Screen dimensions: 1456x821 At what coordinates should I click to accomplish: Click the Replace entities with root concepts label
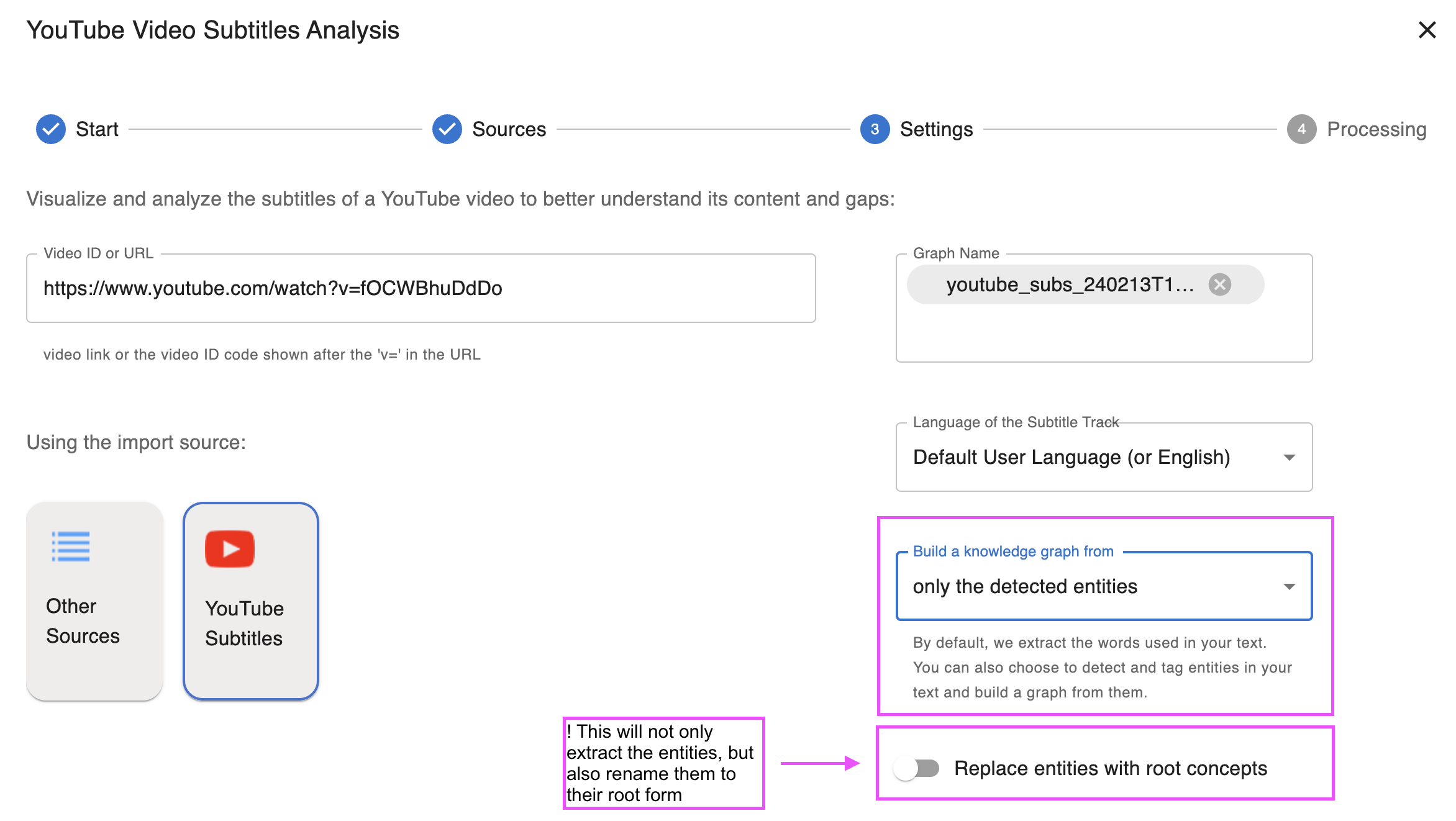tap(1110, 768)
